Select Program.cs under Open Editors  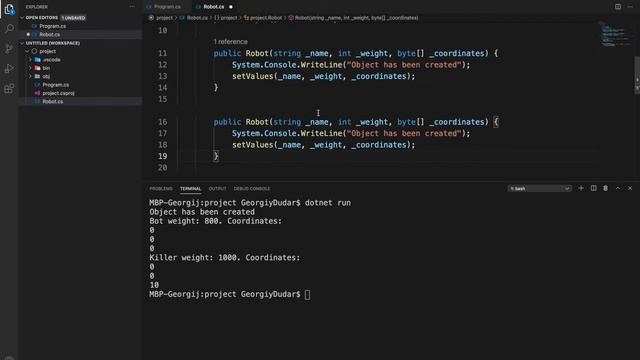tap(52, 26)
